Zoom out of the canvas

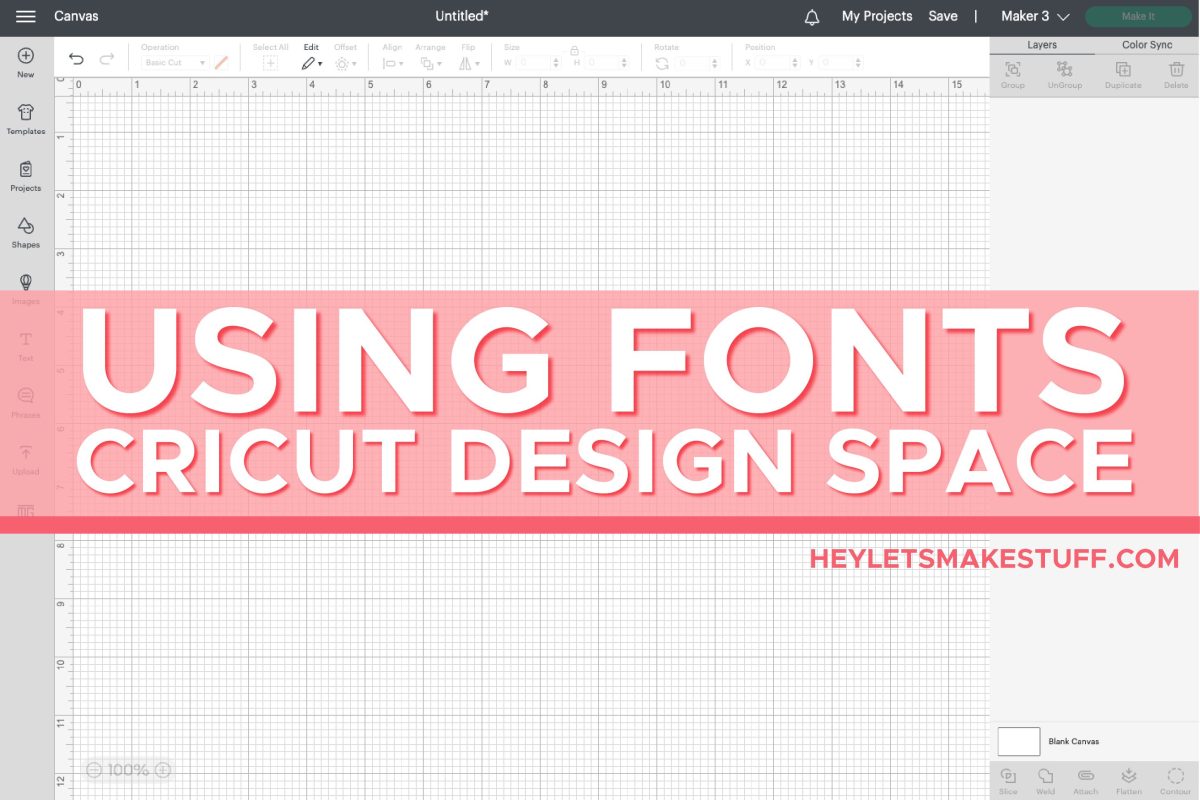click(x=94, y=770)
